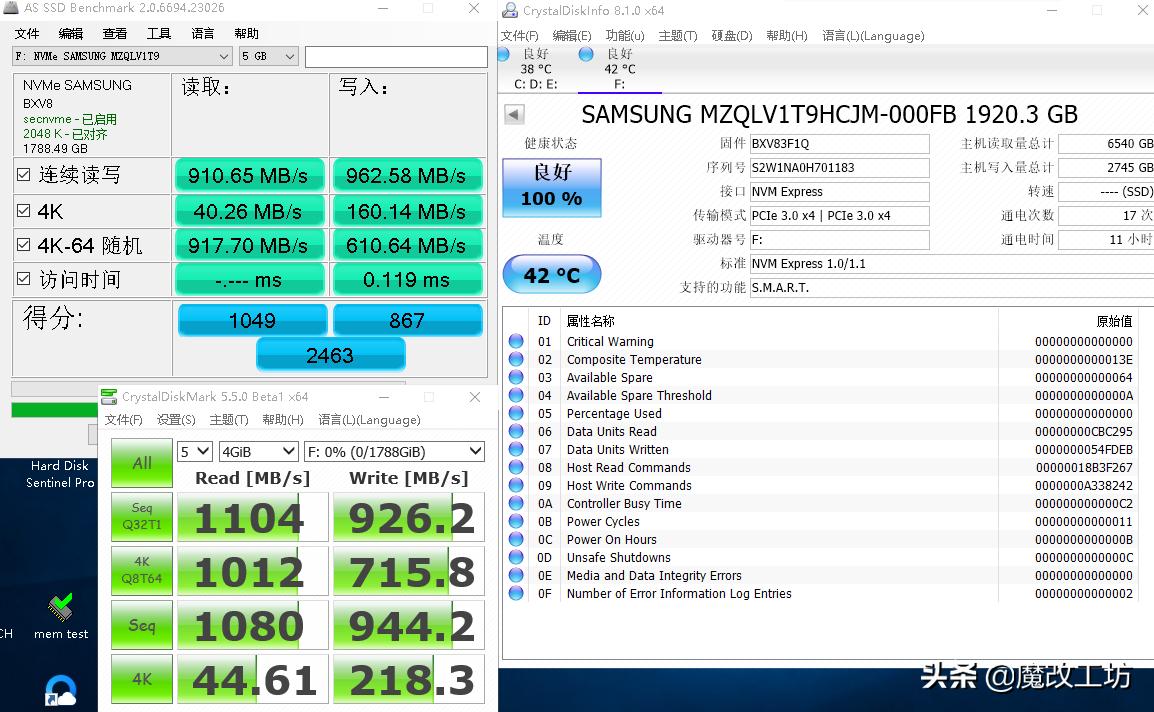Open Hard Disk Sentinel Pro desktop shortcut

60,474
